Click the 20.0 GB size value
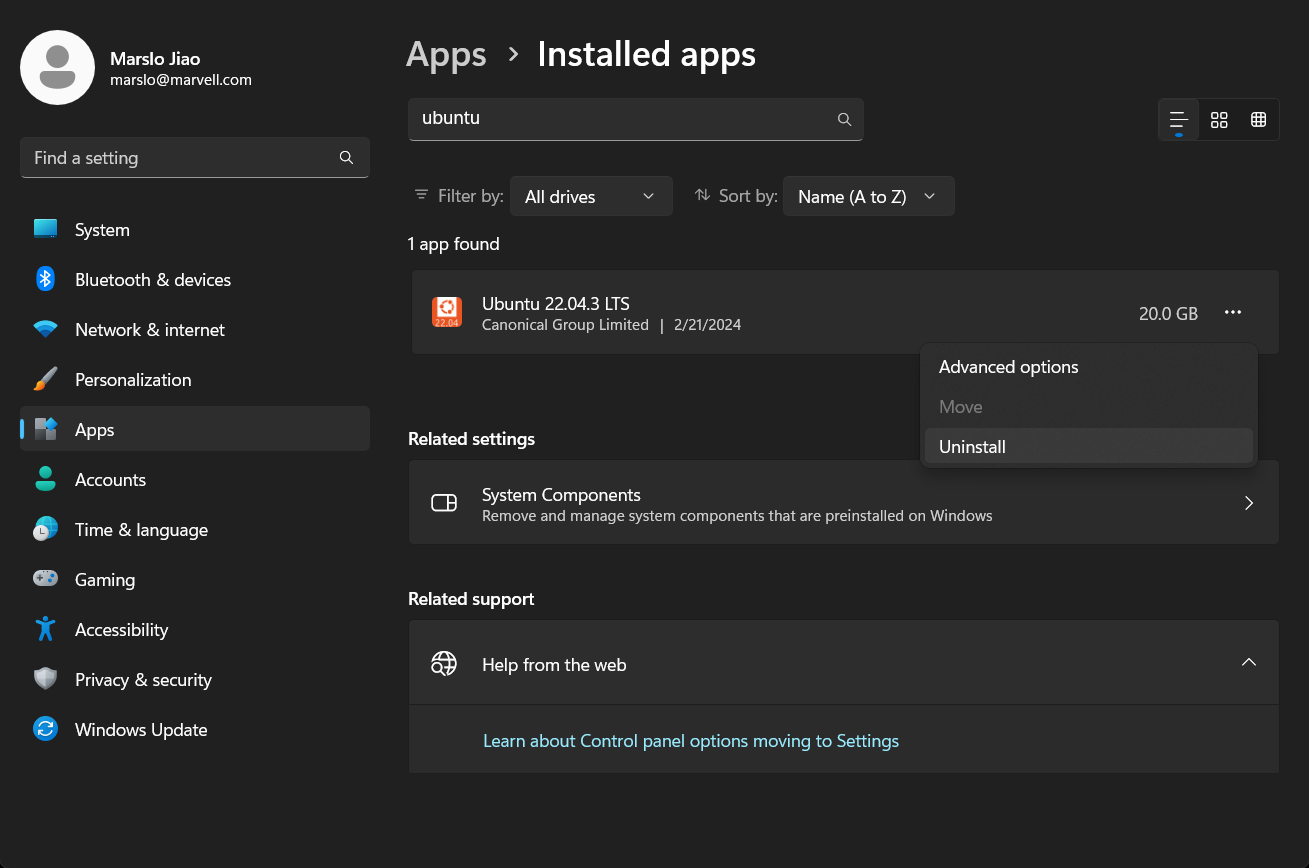The image size is (1309, 868). [x=1168, y=313]
